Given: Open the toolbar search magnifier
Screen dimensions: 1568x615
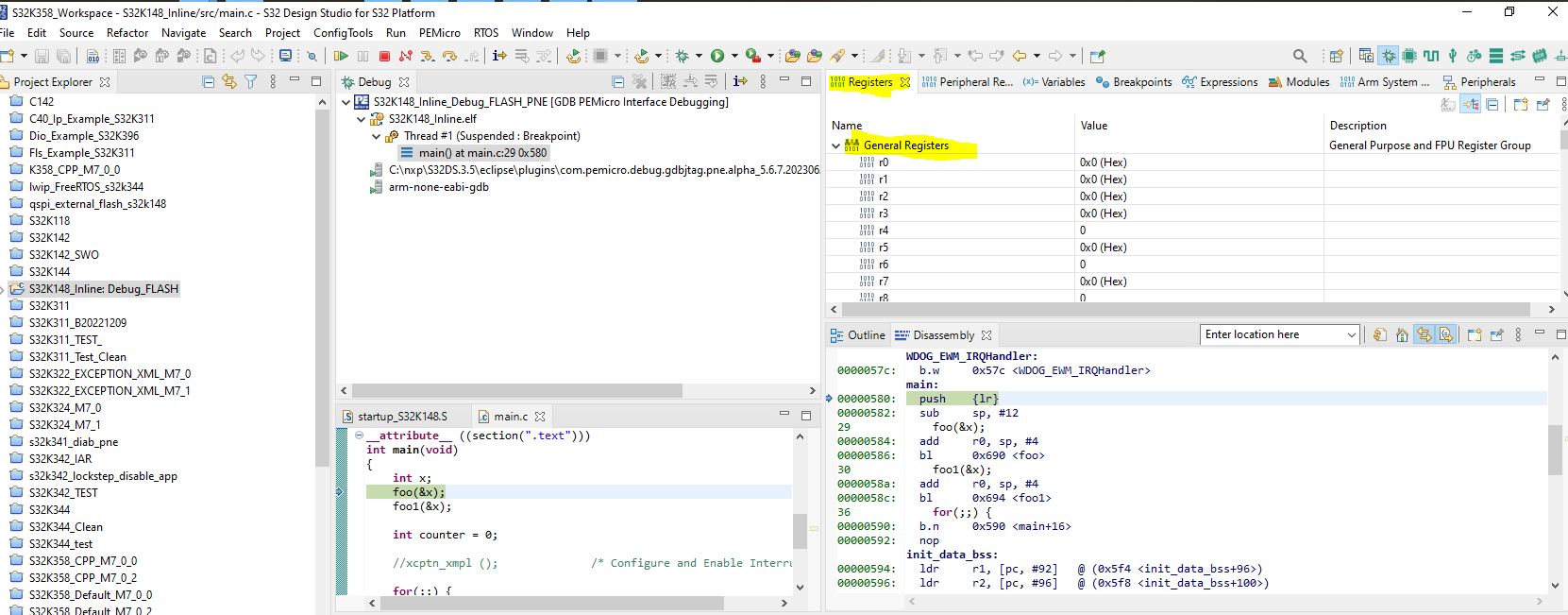Looking at the screenshot, I should 1300,57.
